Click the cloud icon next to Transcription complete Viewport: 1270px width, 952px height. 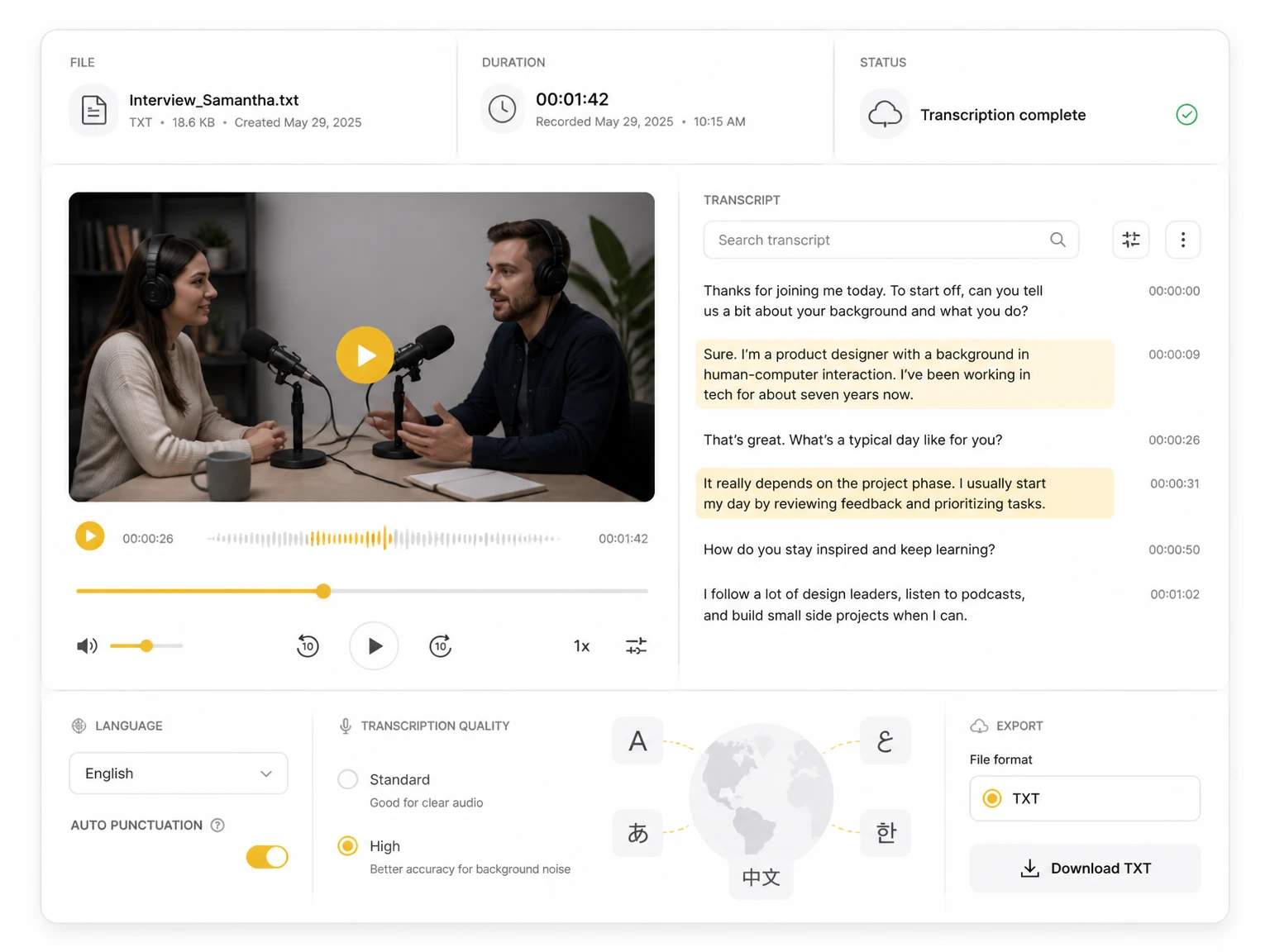[x=885, y=114]
